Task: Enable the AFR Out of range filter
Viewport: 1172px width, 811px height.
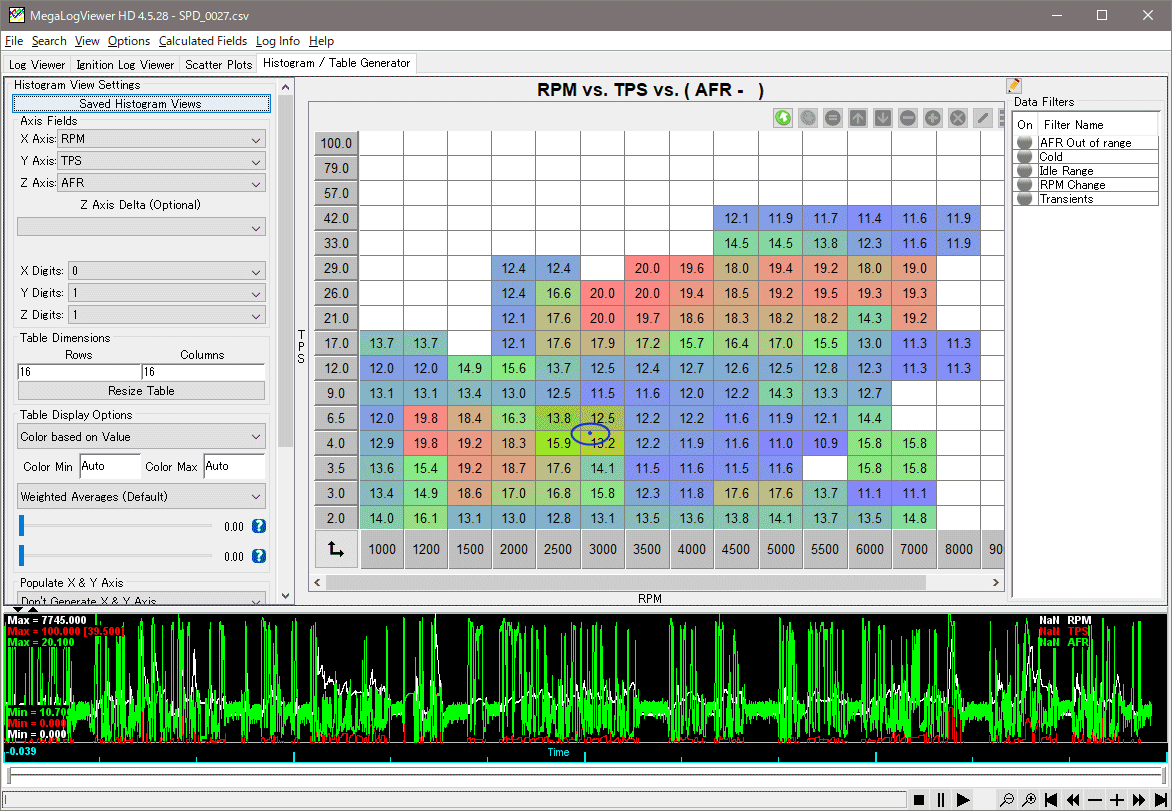Action: click(1024, 143)
